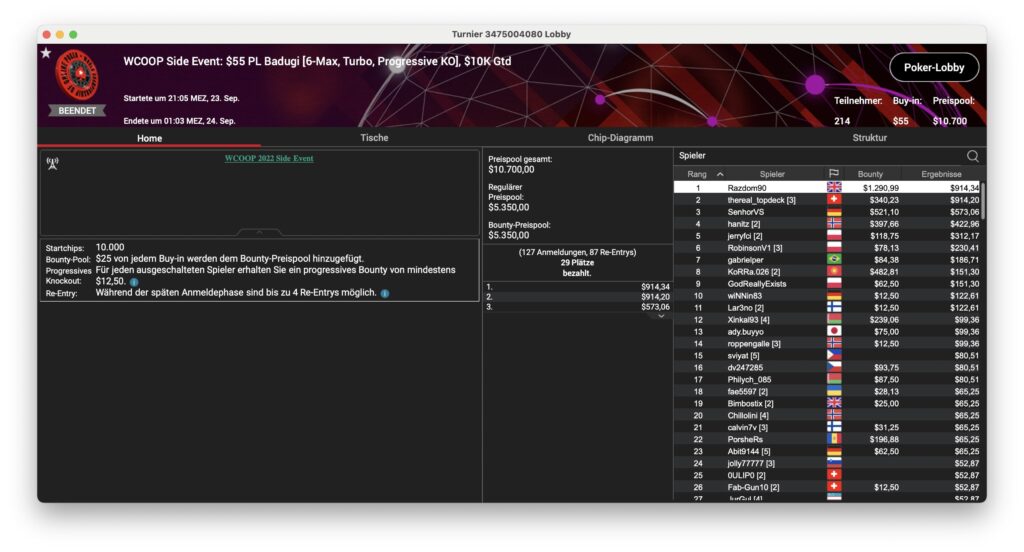Screen dimensions: 1024x552
Task: Switch to the Tische tab
Action: click(x=374, y=138)
